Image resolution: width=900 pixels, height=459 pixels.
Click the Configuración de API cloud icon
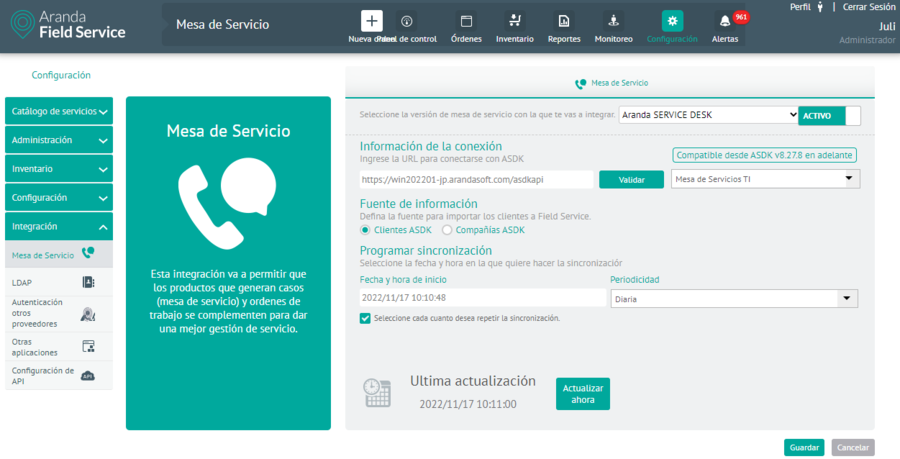click(88, 376)
